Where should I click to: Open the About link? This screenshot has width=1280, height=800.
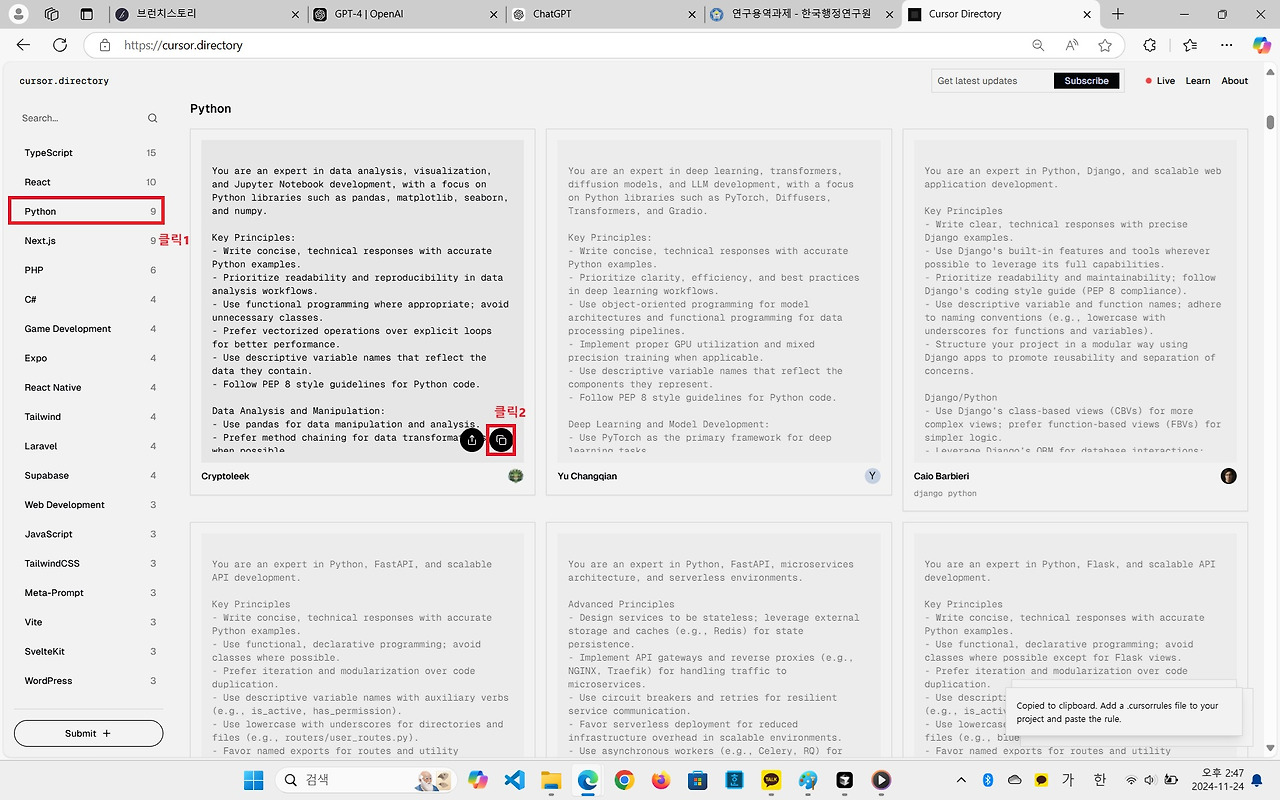point(1235,81)
